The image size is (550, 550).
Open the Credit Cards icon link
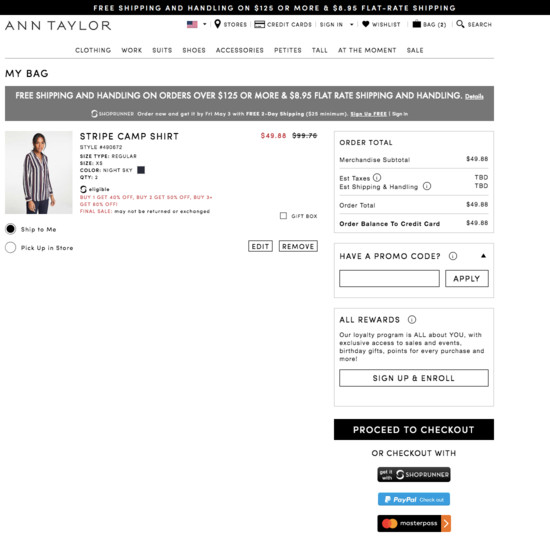point(260,24)
